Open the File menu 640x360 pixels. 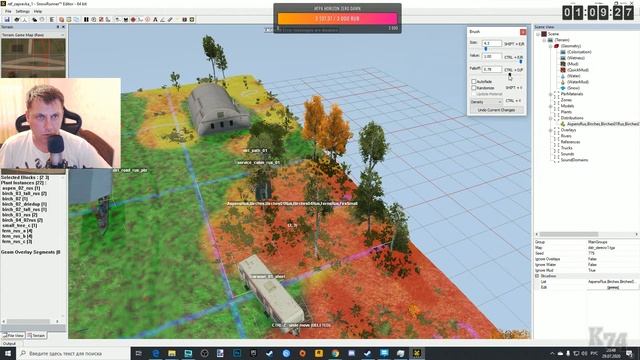click(x=8, y=11)
